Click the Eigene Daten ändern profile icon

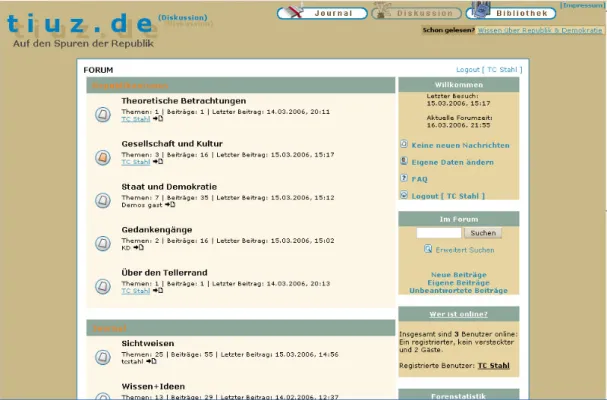404,161
